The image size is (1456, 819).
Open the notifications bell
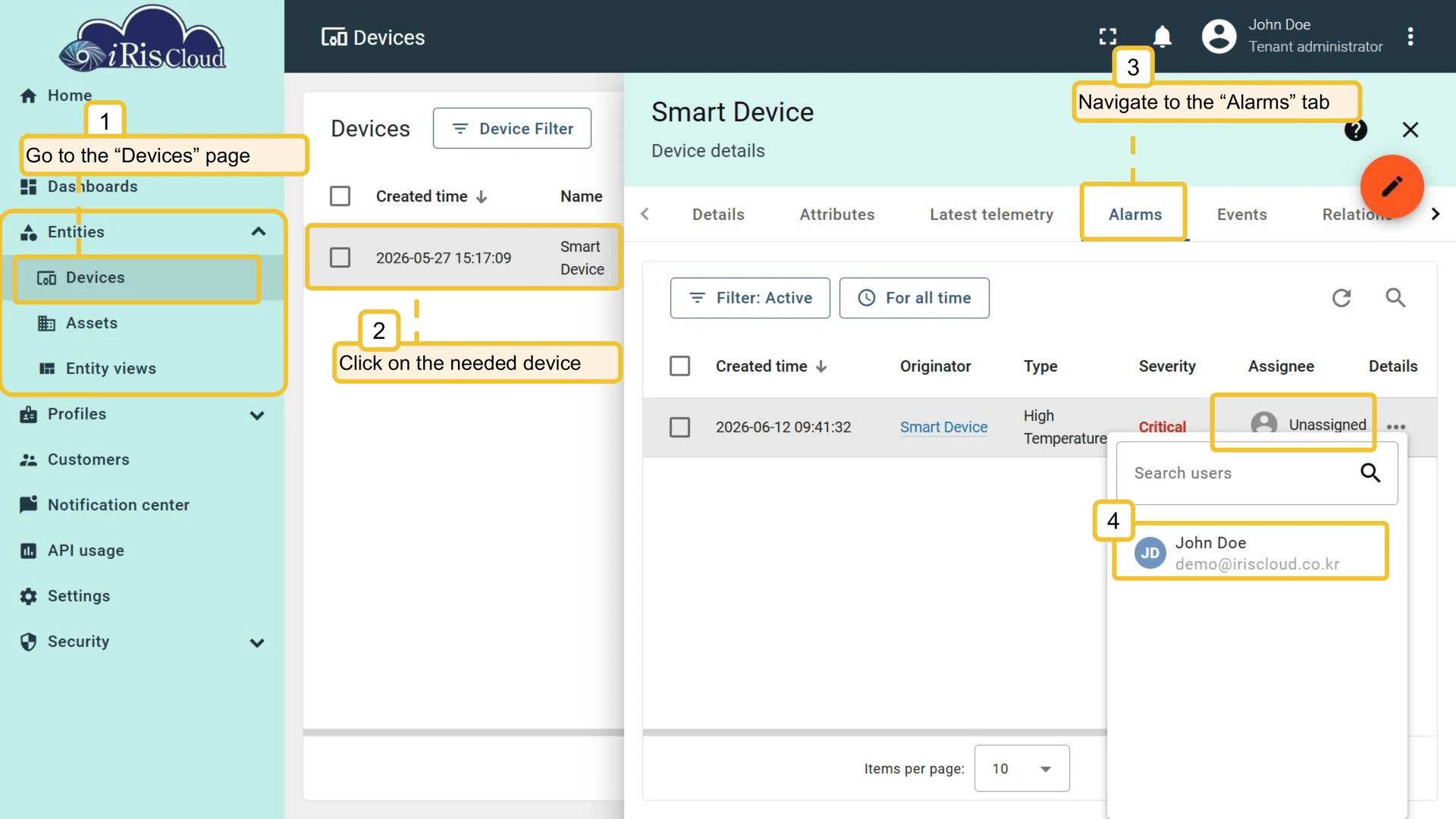(x=1162, y=36)
